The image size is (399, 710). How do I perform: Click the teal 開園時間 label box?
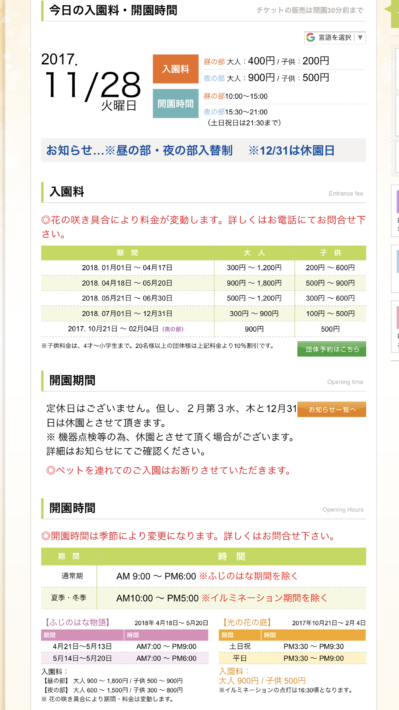click(175, 103)
